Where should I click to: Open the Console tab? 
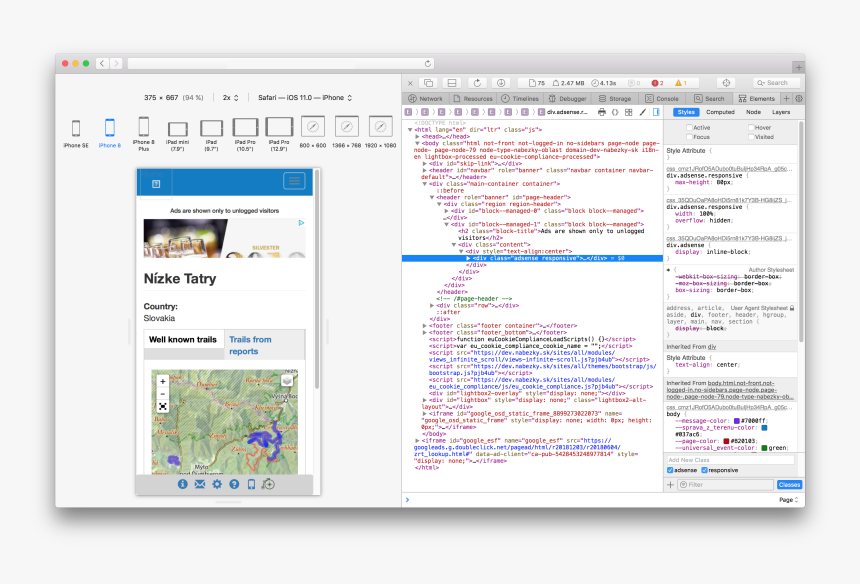pyautogui.click(x=662, y=99)
